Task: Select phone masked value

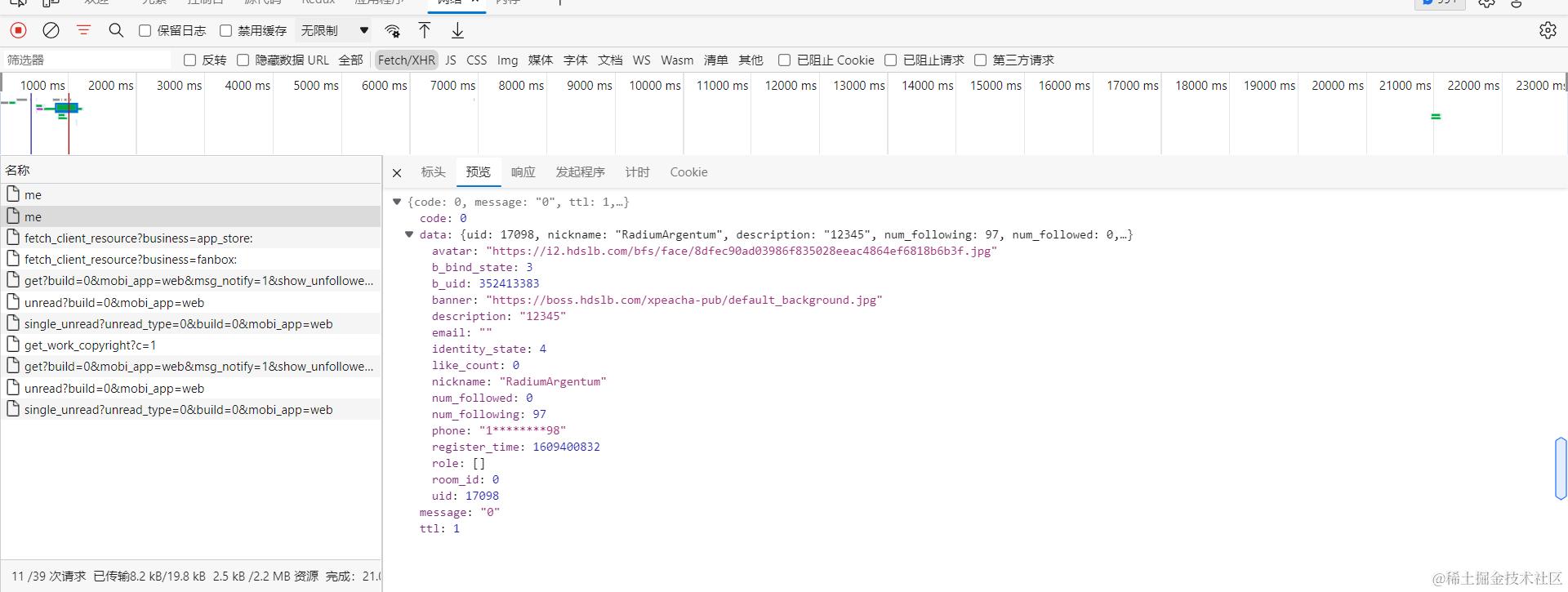Action: point(523,430)
